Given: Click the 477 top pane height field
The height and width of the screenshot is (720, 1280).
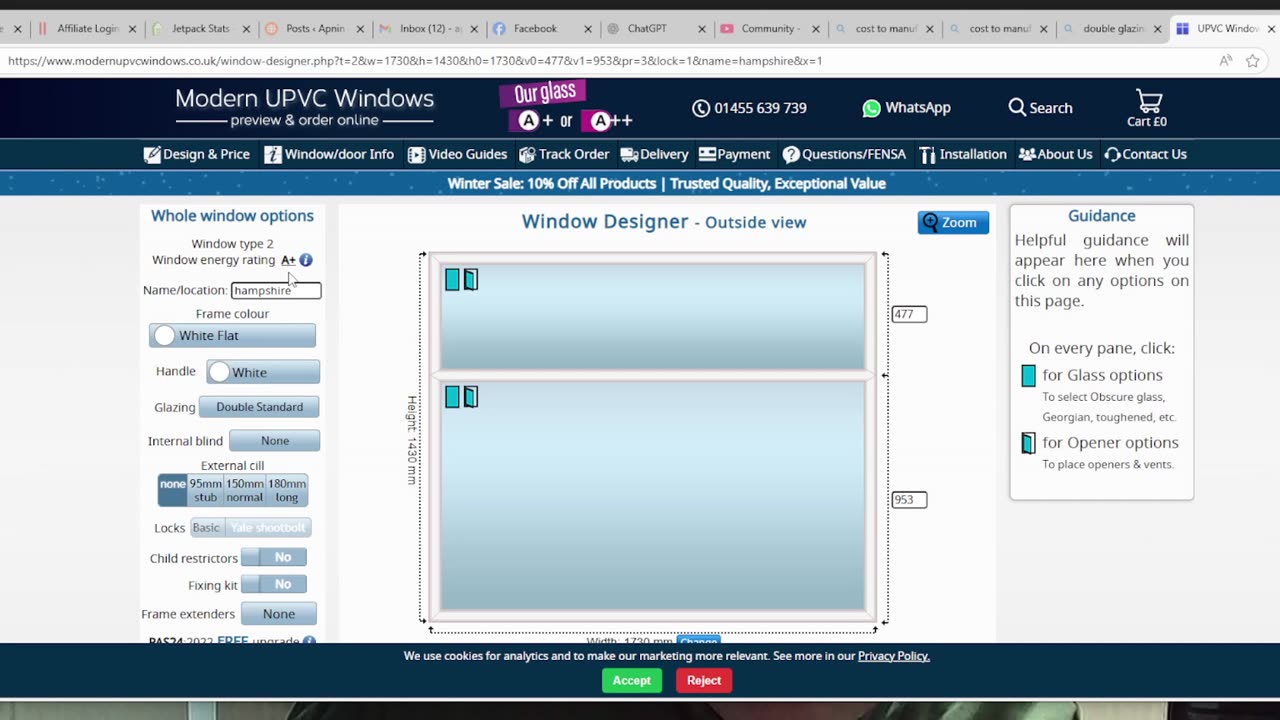Looking at the screenshot, I should (909, 314).
